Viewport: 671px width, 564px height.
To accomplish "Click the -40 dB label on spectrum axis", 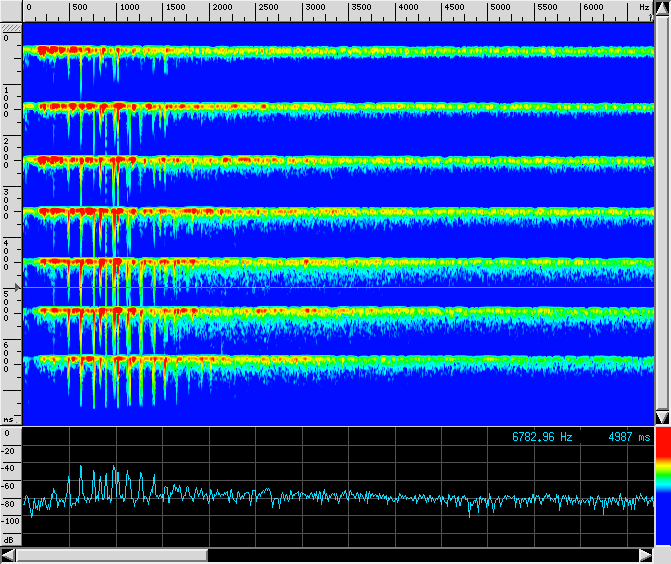I will click(9, 468).
